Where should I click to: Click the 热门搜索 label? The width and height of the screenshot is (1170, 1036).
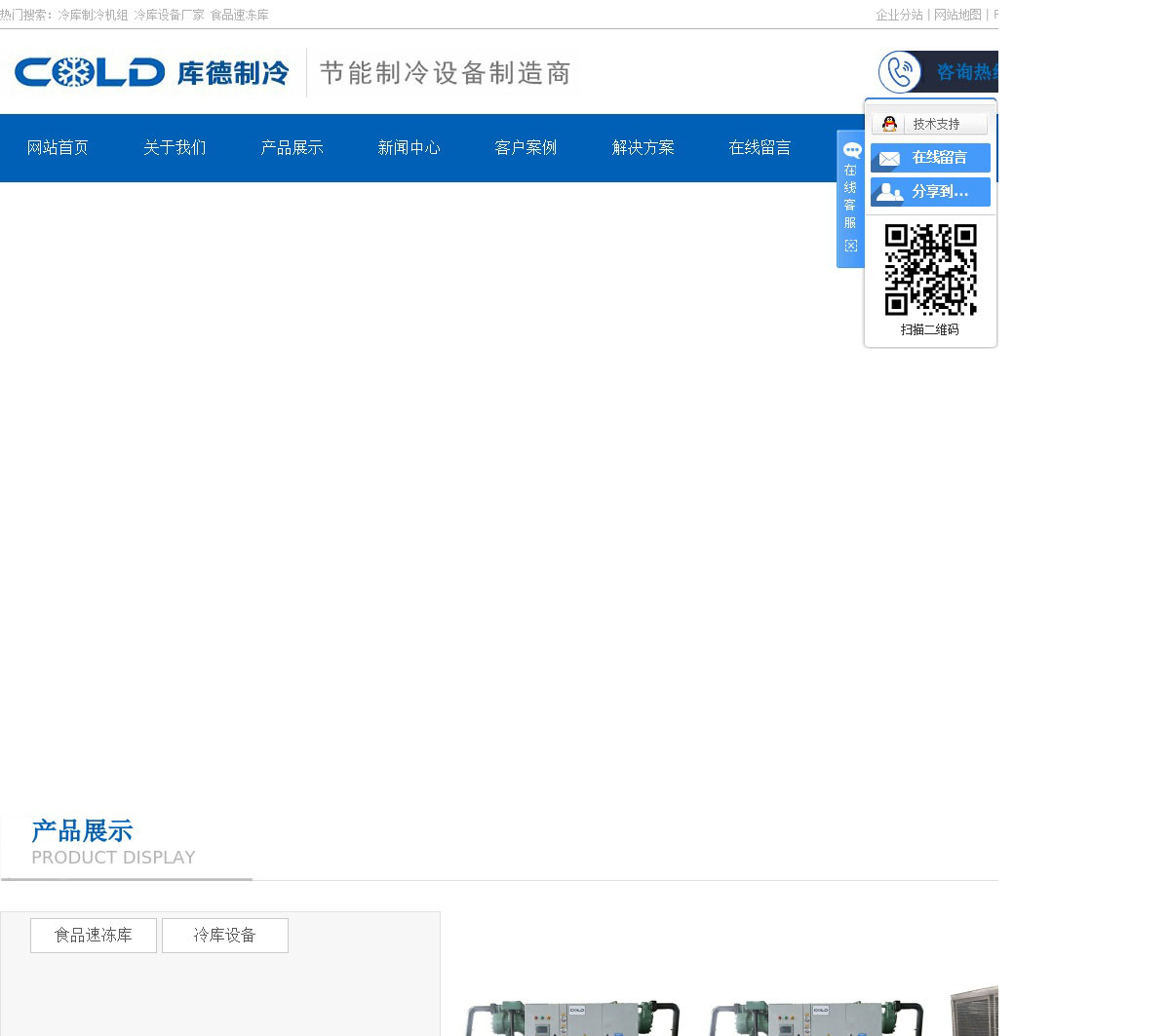point(25,15)
